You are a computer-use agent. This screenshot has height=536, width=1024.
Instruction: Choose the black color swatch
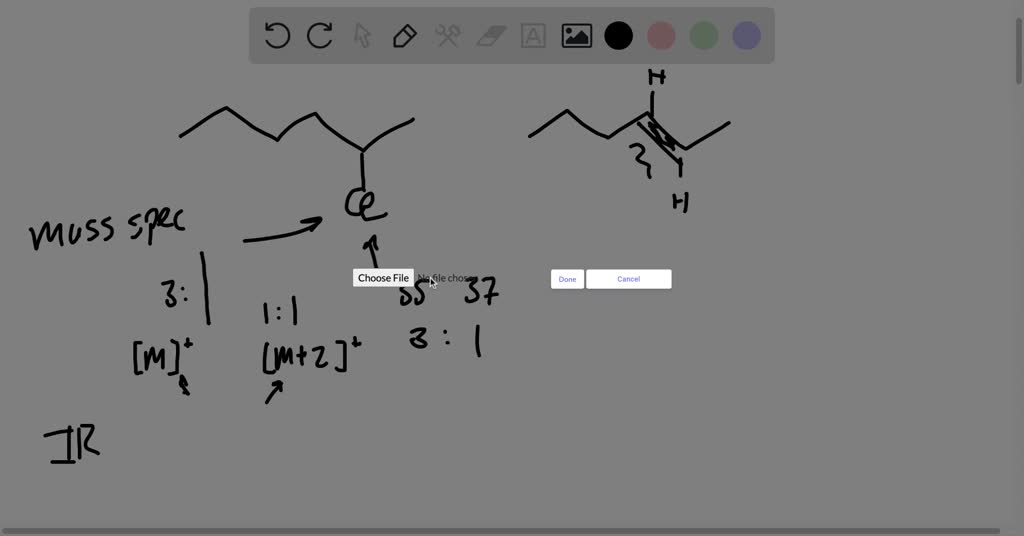click(618, 35)
